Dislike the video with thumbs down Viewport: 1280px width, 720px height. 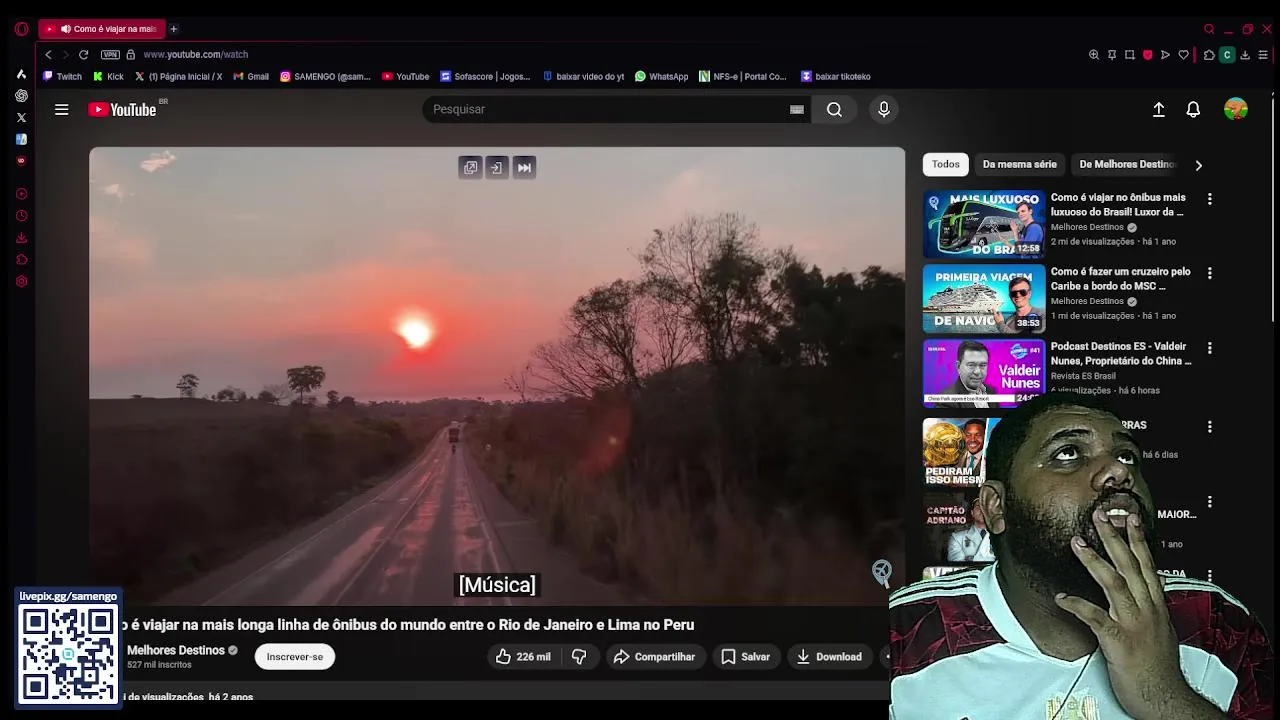pyautogui.click(x=579, y=657)
